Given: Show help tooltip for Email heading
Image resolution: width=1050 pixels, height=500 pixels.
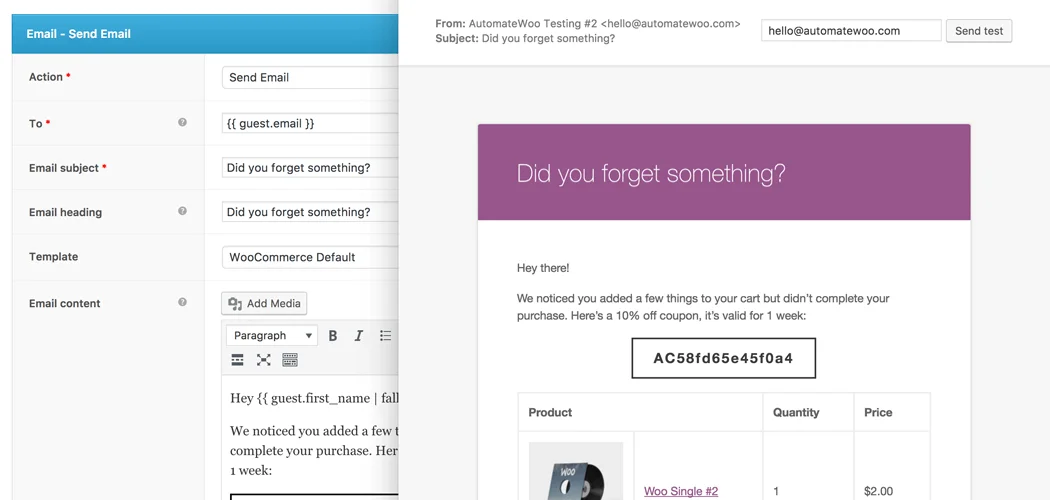Looking at the screenshot, I should click(182, 211).
